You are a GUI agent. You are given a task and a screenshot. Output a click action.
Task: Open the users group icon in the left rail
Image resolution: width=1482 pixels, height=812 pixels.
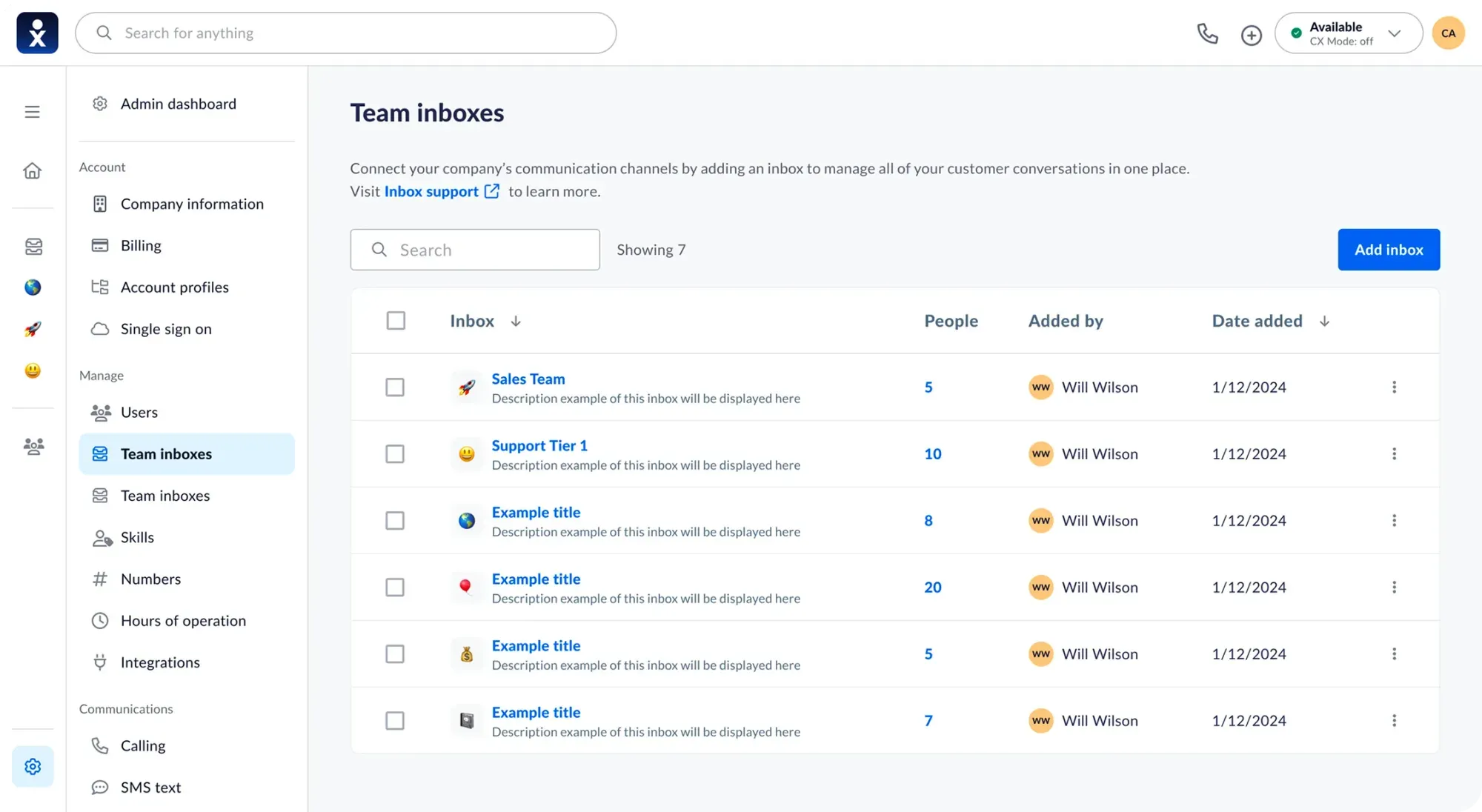tap(33, 447)
